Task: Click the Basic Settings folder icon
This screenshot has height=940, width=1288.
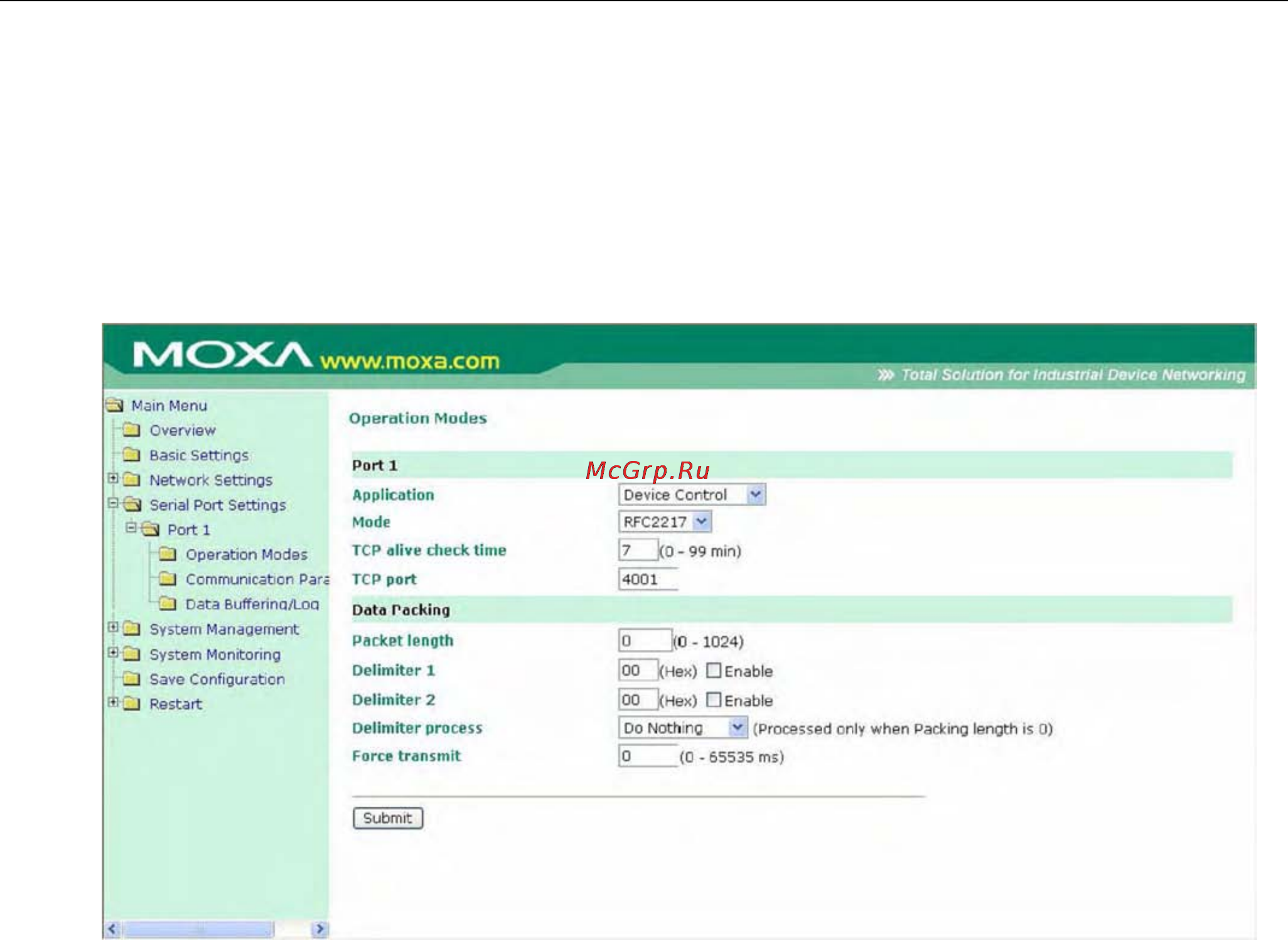Action: 132,455
